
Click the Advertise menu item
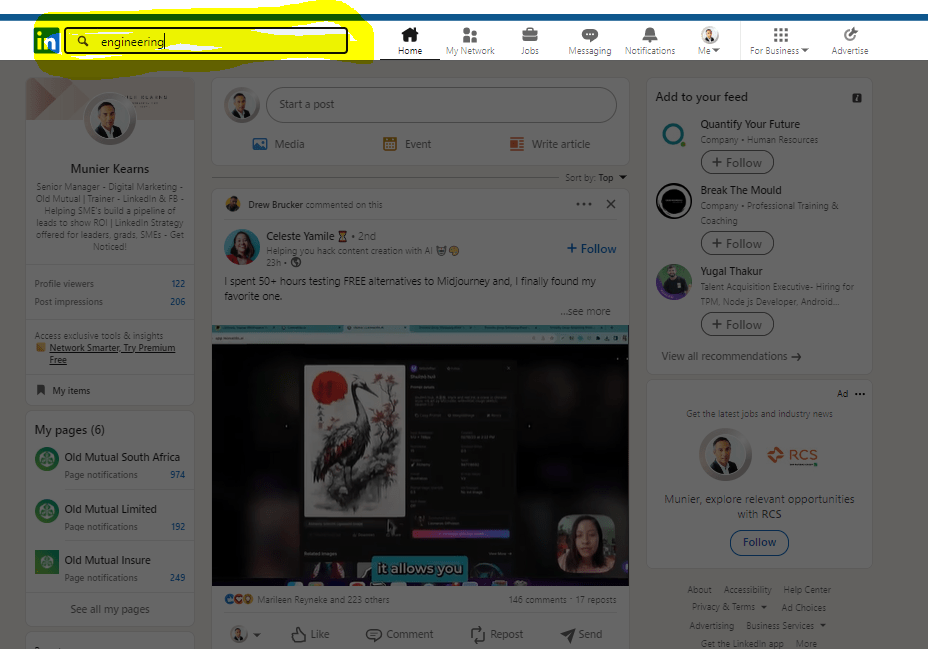coord(849,36)
